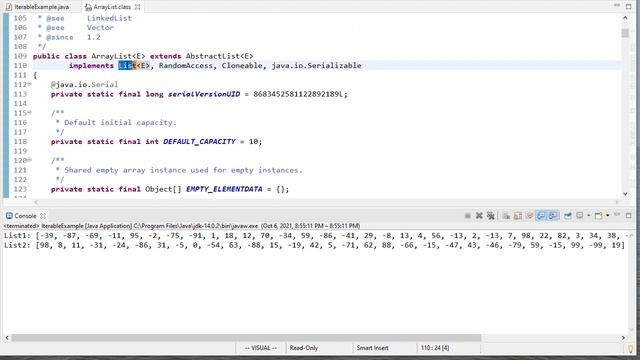The width and height of the screenshot is (640, 360).
Task: Click editor vertical scrollbar down arrow
Action: (x=625, y=194)
